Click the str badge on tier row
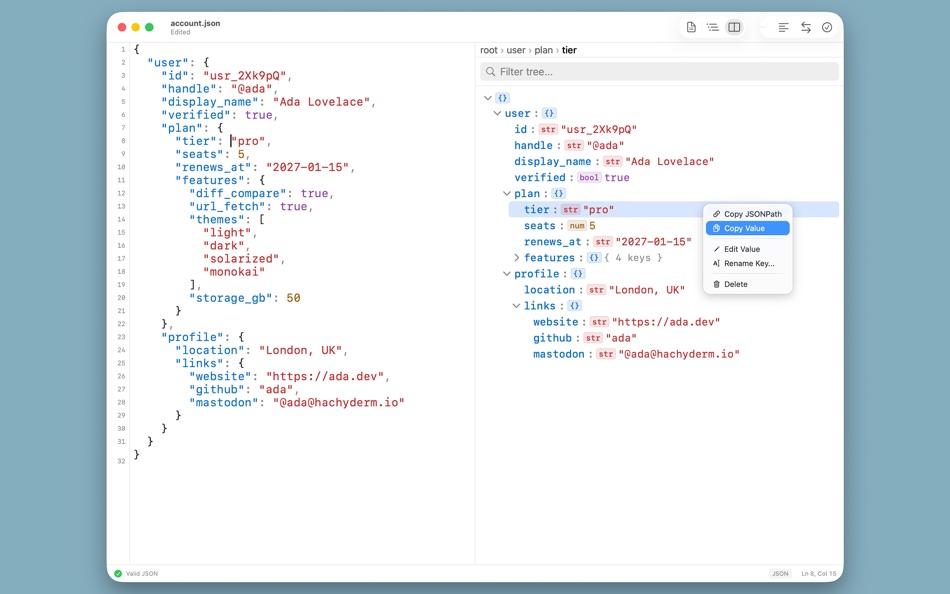Viewport: 950px width, 594px height. coord(570,210)
